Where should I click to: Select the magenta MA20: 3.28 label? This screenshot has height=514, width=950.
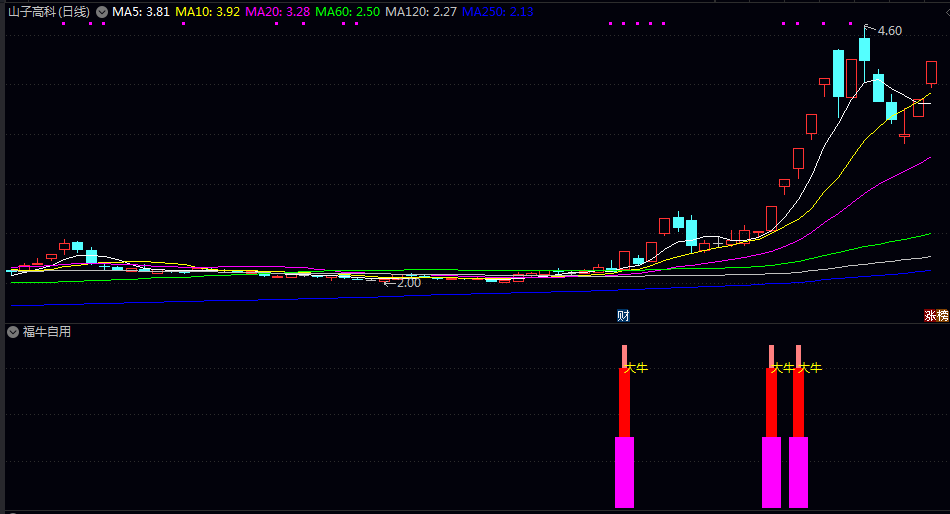277,12
